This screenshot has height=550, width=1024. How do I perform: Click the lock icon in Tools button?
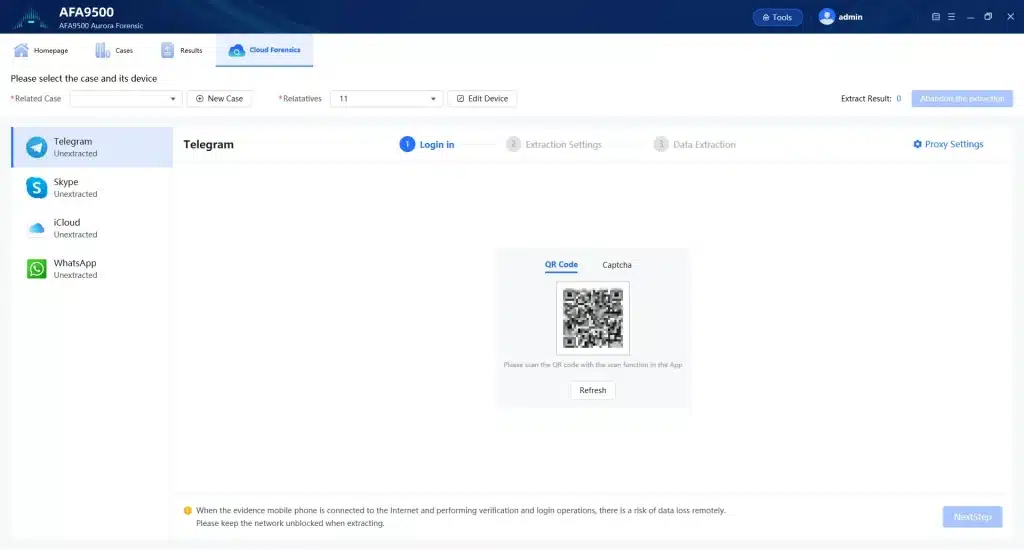click(765, 18)
